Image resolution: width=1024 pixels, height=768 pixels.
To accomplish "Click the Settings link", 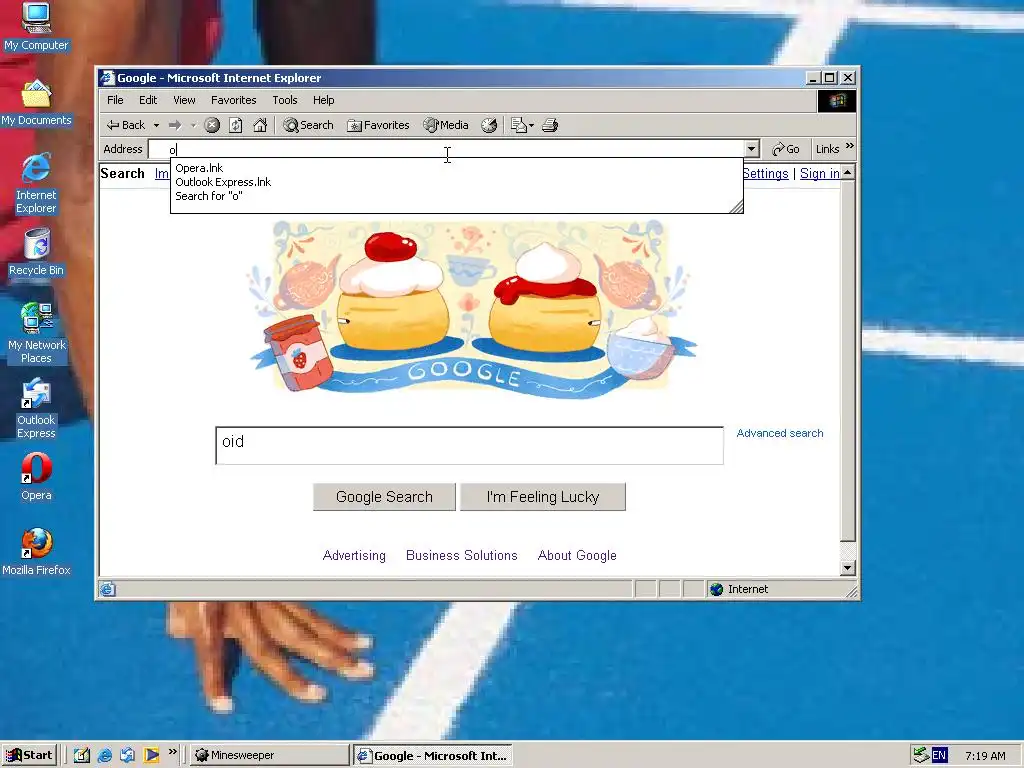I will pyautogui.click(x=766, y=173).
